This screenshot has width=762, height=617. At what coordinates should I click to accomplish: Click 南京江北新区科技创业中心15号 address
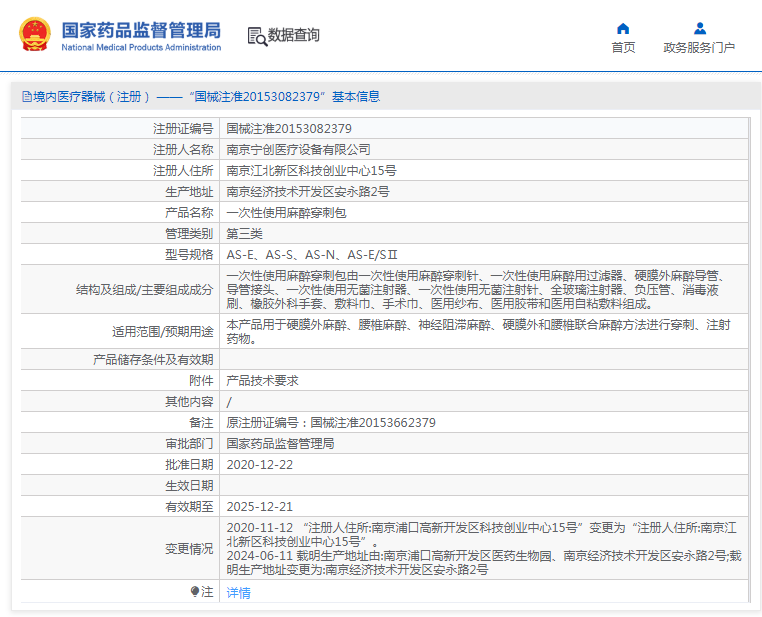[312, 171]
